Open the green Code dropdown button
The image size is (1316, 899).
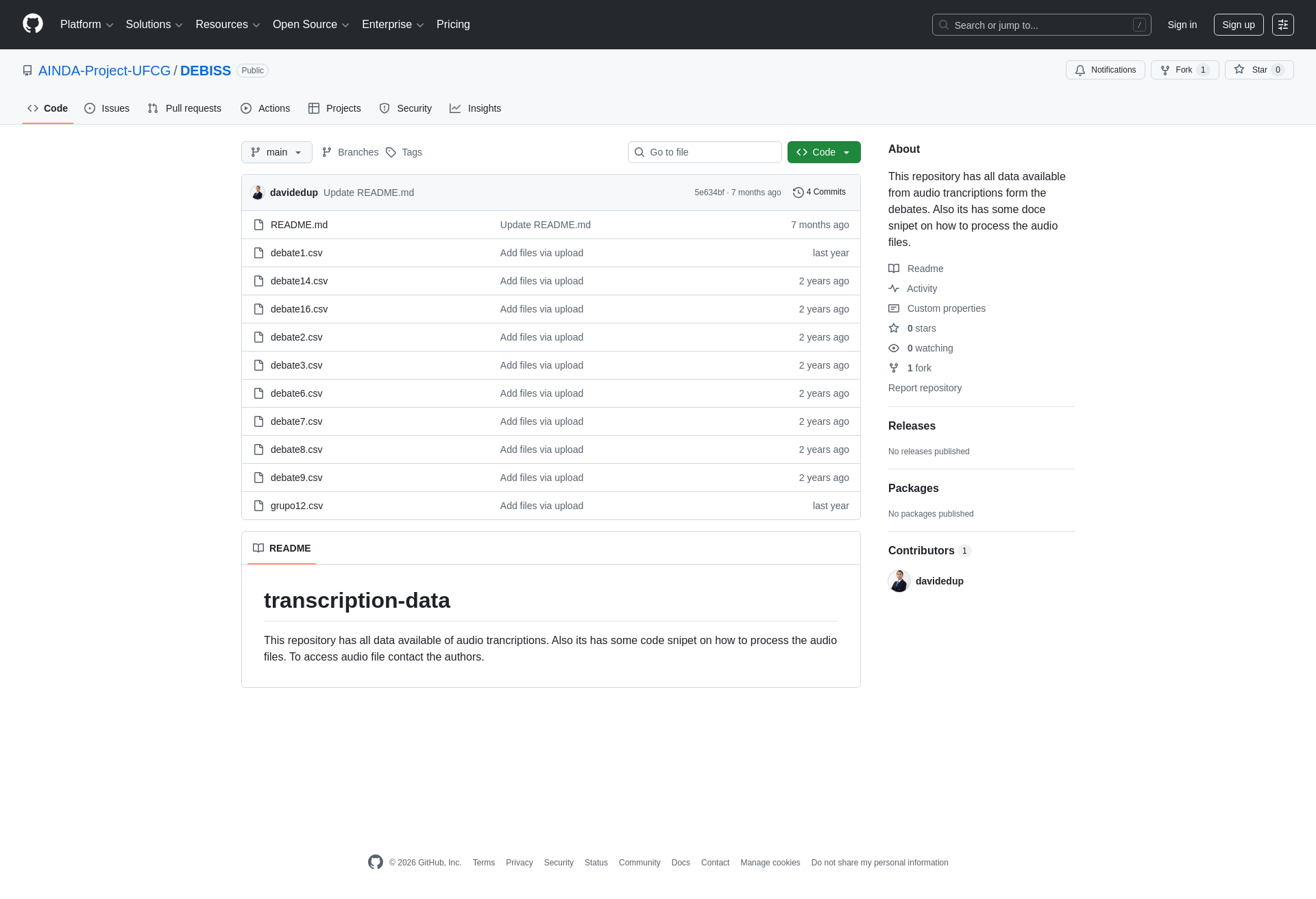[x=824, y=152]
